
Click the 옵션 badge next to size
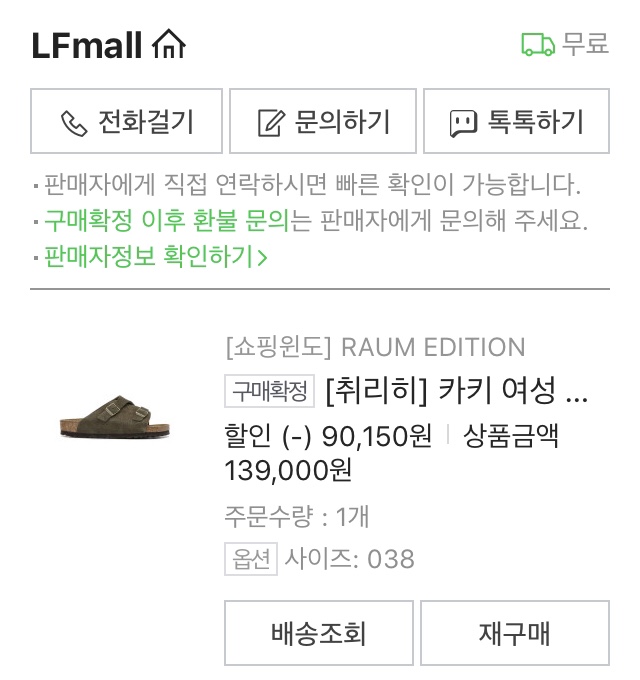click(x=250, y=559)
